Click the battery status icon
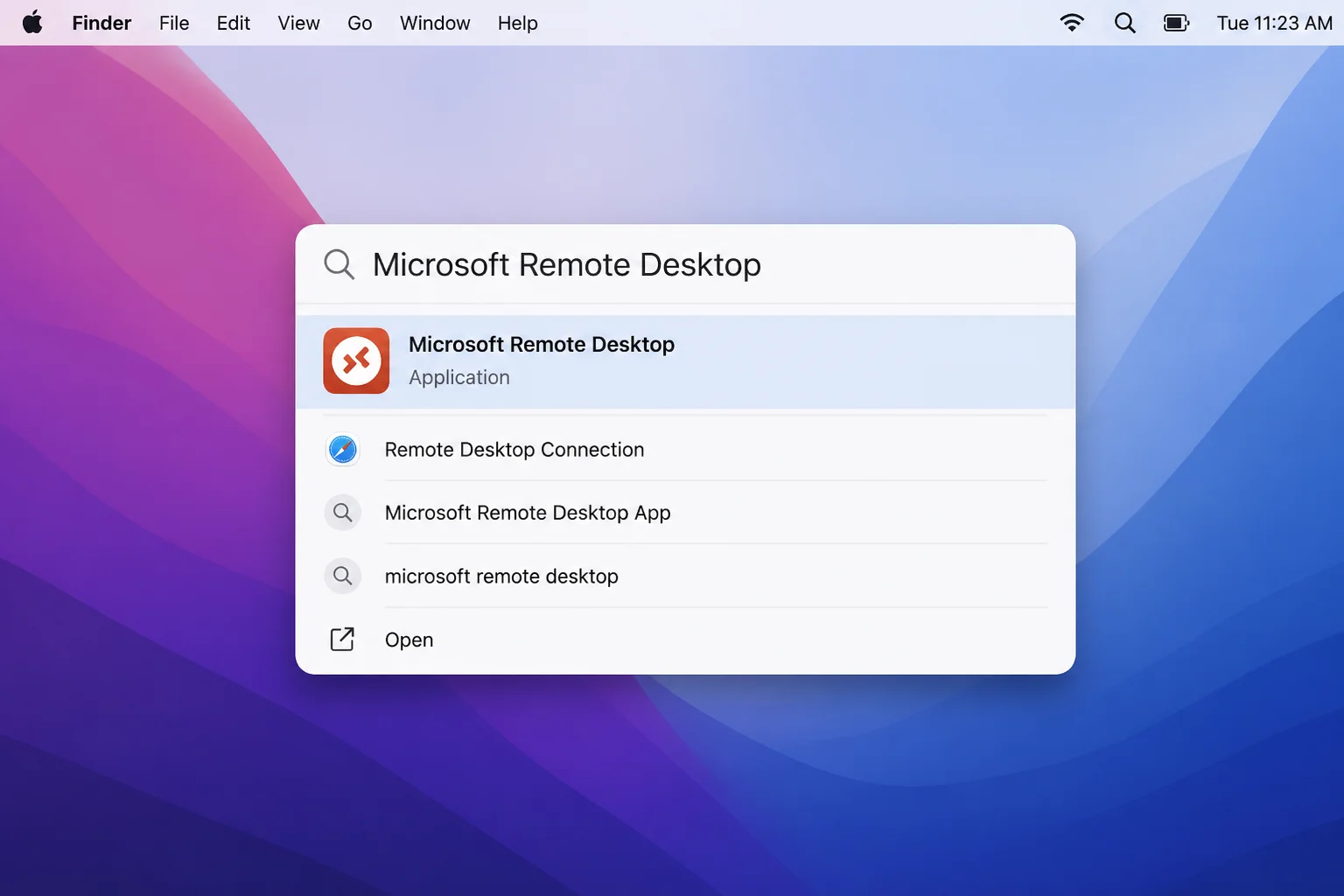 (x=1177, y=23)
